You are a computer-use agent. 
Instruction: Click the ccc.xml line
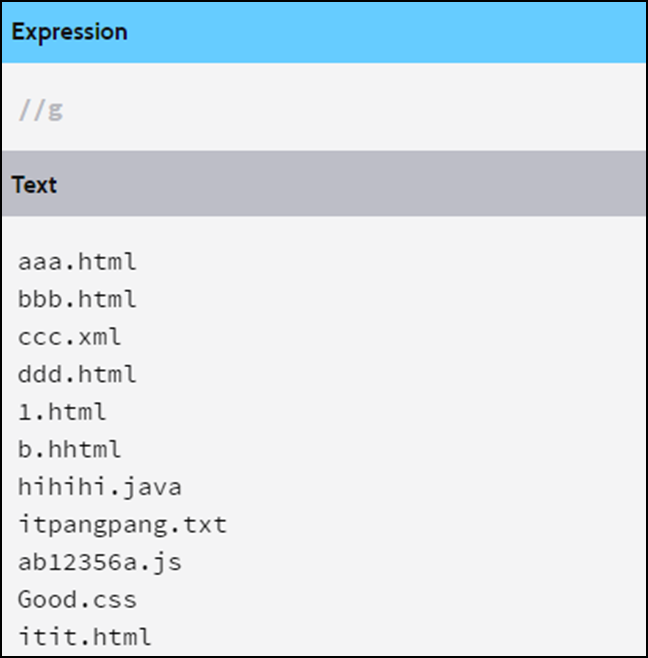[70, 337]
